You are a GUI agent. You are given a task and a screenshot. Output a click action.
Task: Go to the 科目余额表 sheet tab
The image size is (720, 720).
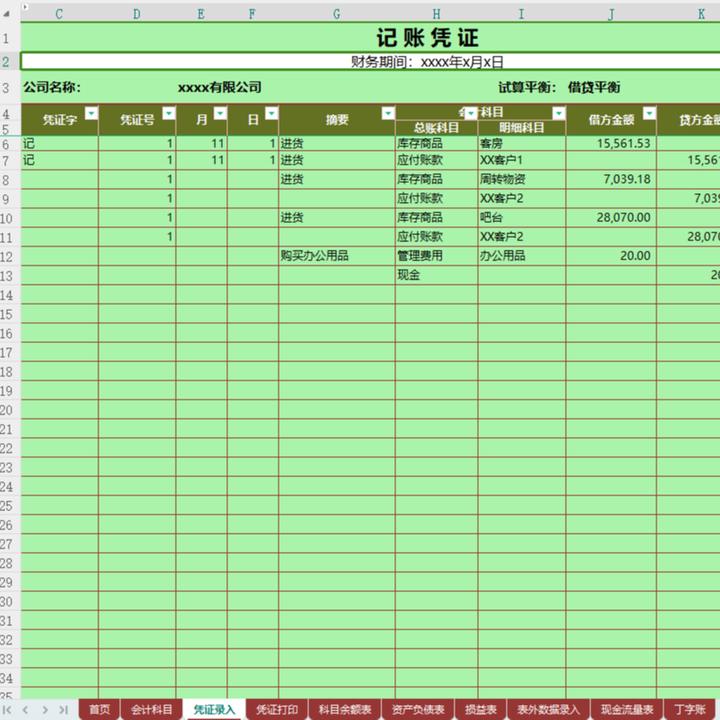345,710
